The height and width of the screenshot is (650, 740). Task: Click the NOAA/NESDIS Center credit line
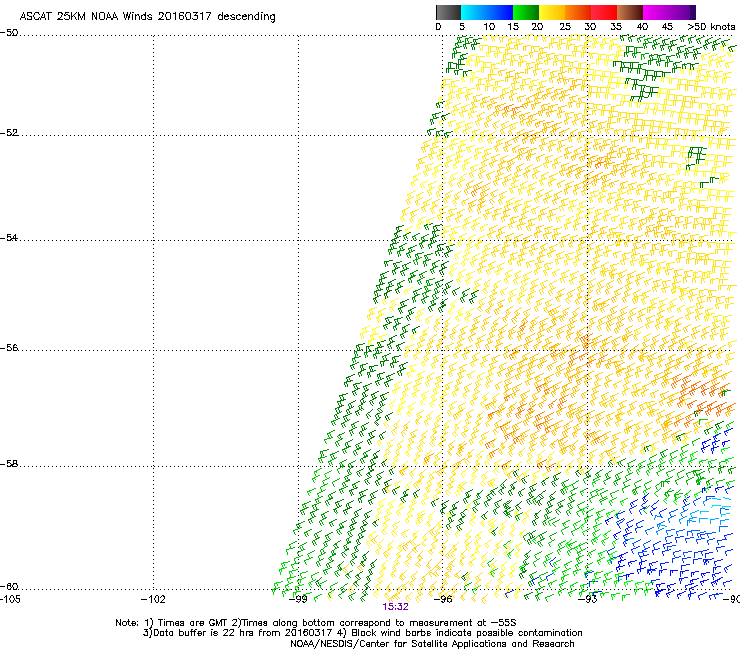point(432,644)
